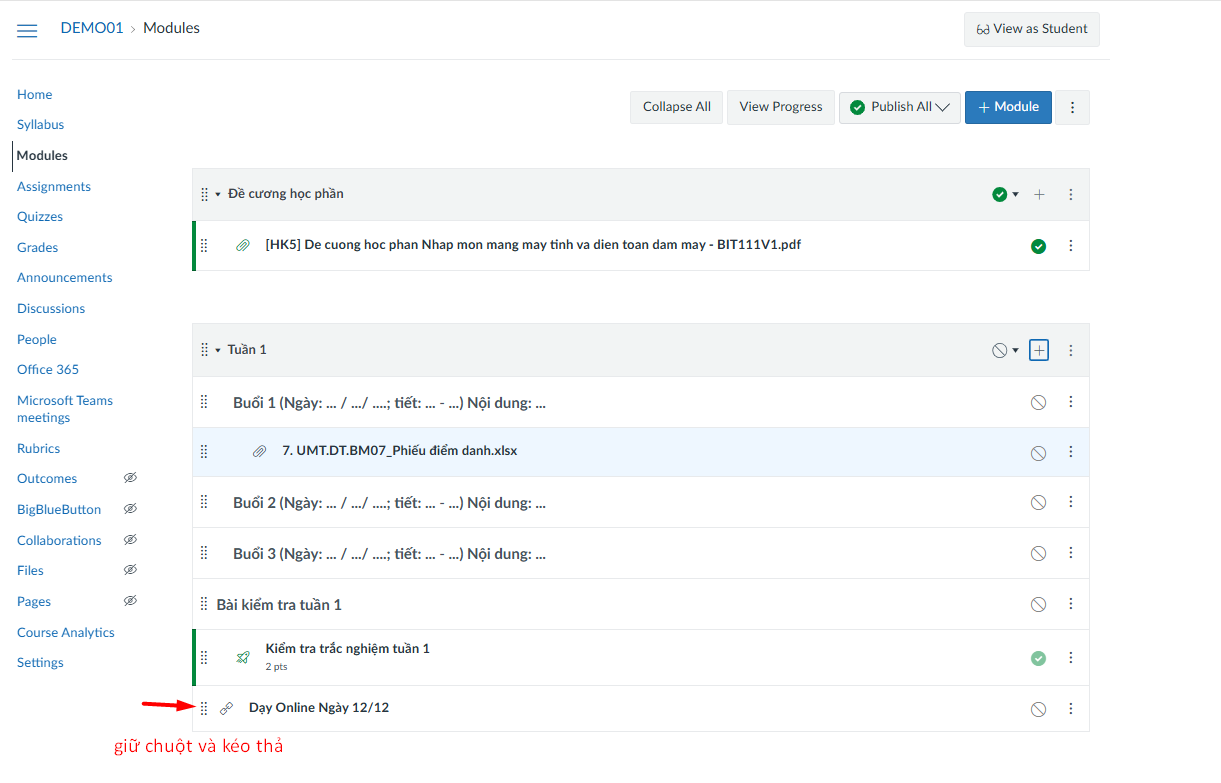Click the add item plus icon for Tuần 1
This screenshot has width=1221, height=783.
(x=1039, y=350)
